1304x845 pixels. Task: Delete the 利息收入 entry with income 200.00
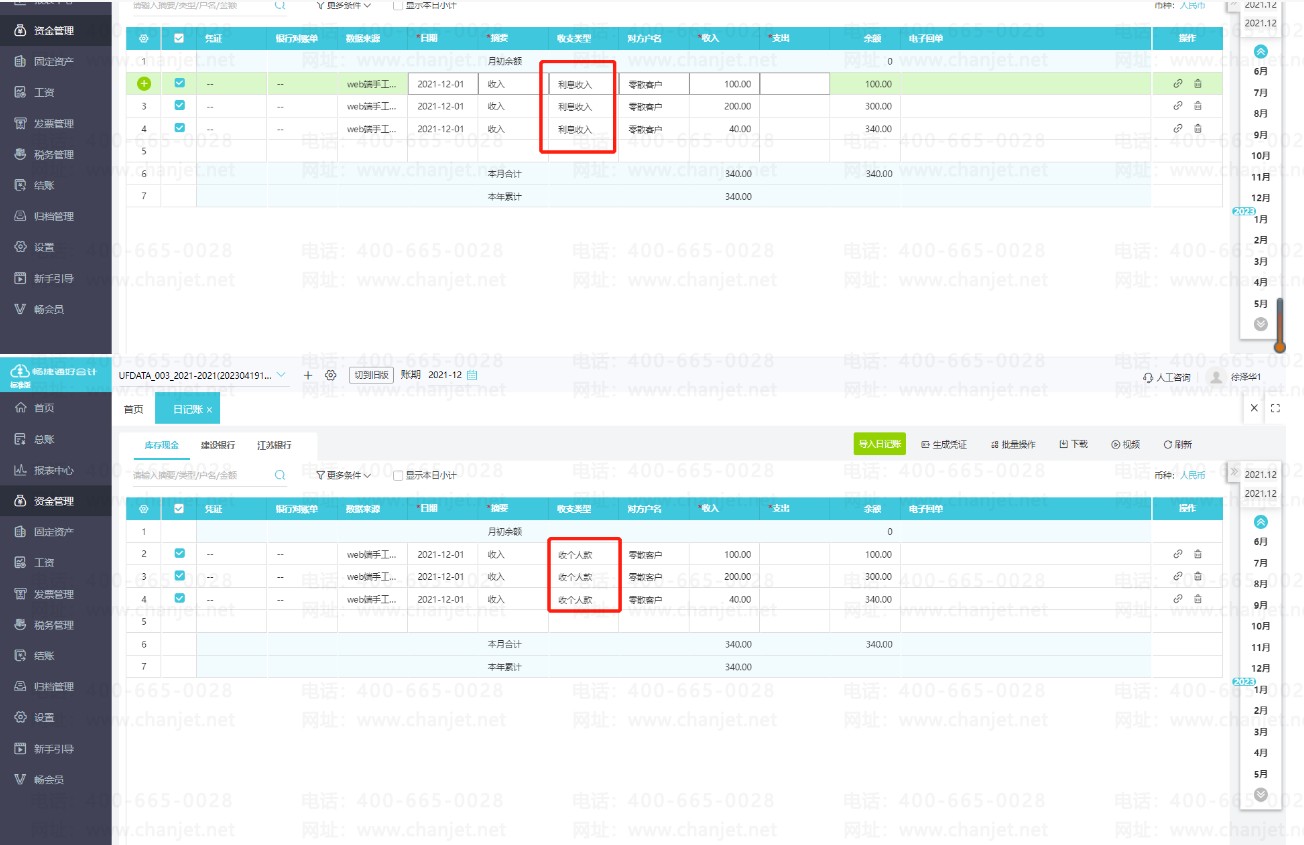coord(1198,106)
